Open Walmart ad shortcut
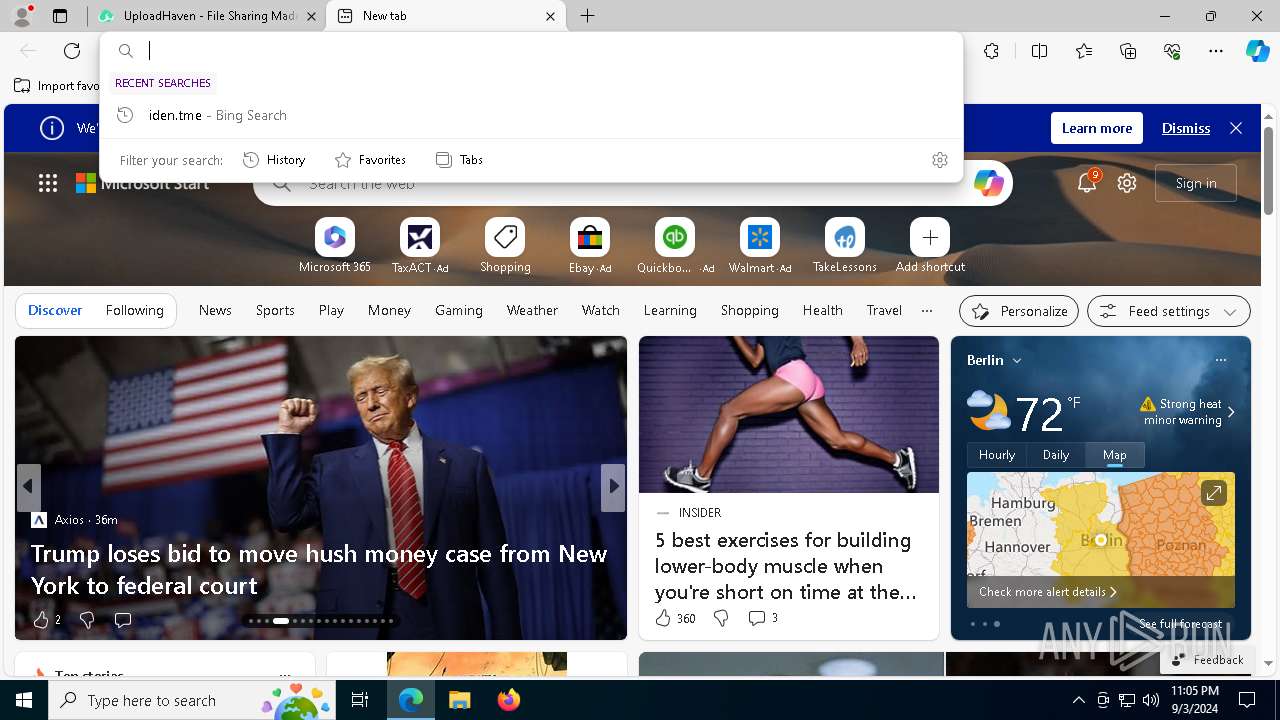The width and height of the screenshot is (1280, 720). pyautogui.click(x=760, y=246)
